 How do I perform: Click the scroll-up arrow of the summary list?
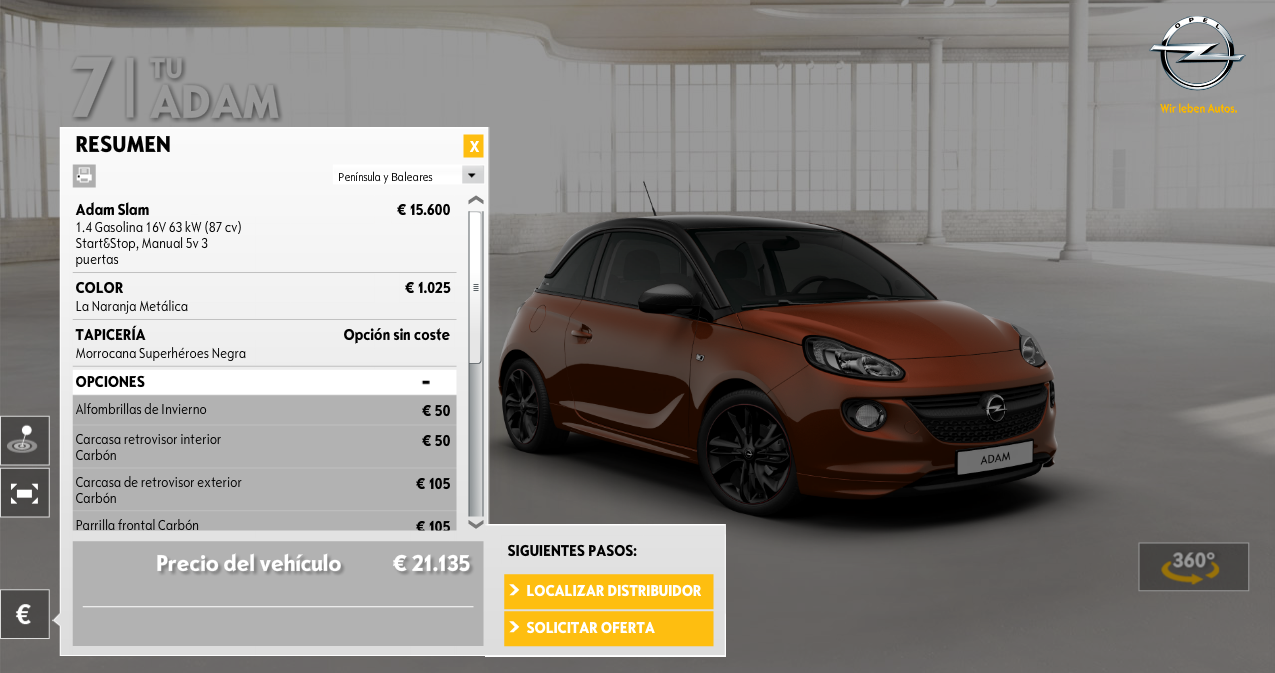(476, 201)
